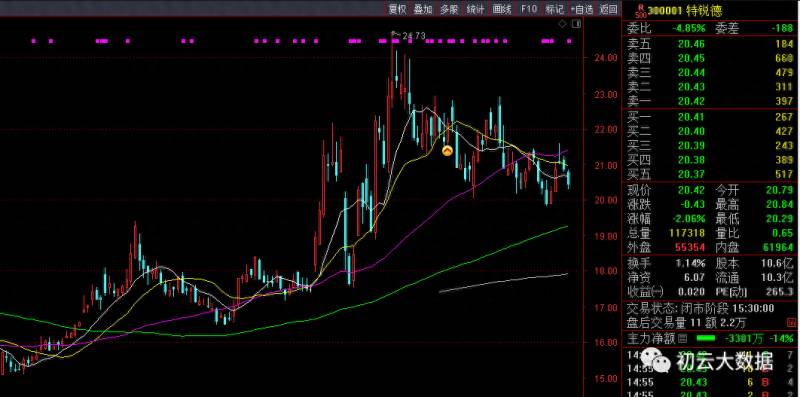The width and height of the screenshot is (800, 397).
Task: Open the 统计 statistics tool
Action: pyautogui.click(x=476, y=9)
